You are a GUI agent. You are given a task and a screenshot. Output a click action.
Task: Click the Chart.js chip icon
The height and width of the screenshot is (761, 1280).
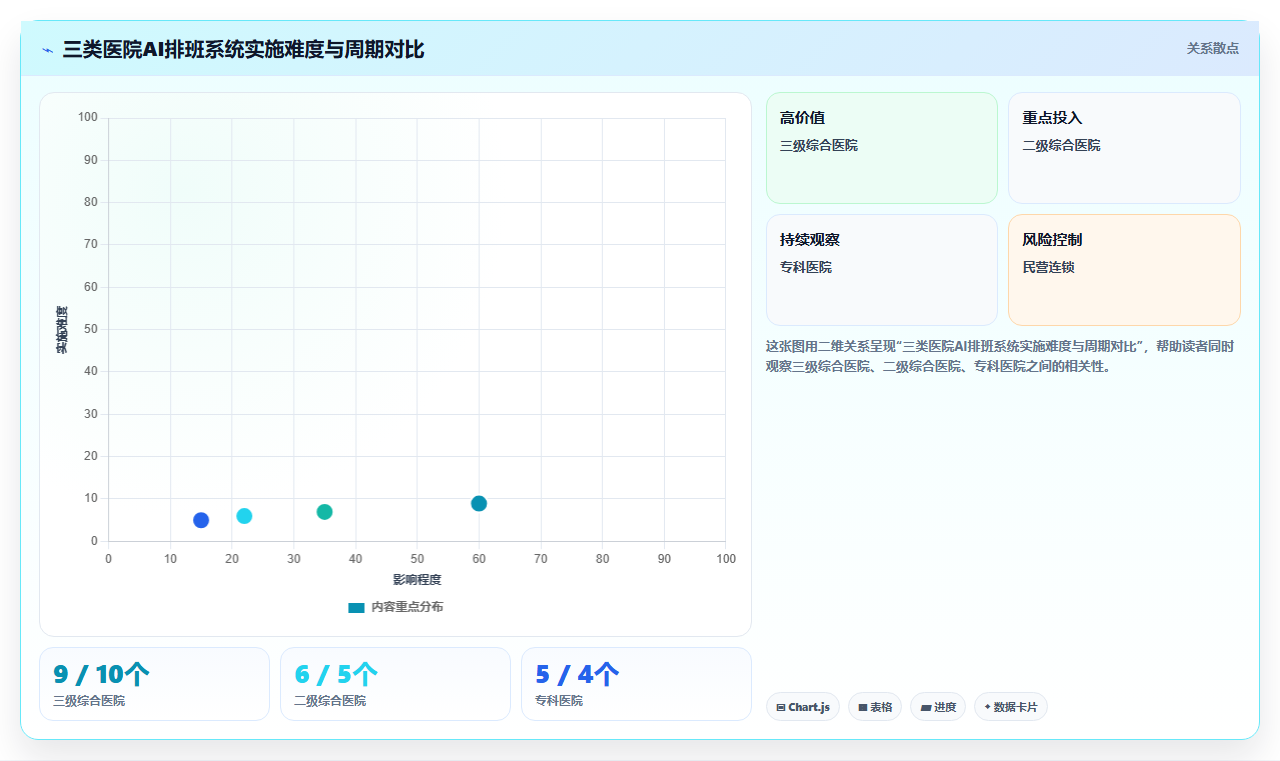pos(781,707)
